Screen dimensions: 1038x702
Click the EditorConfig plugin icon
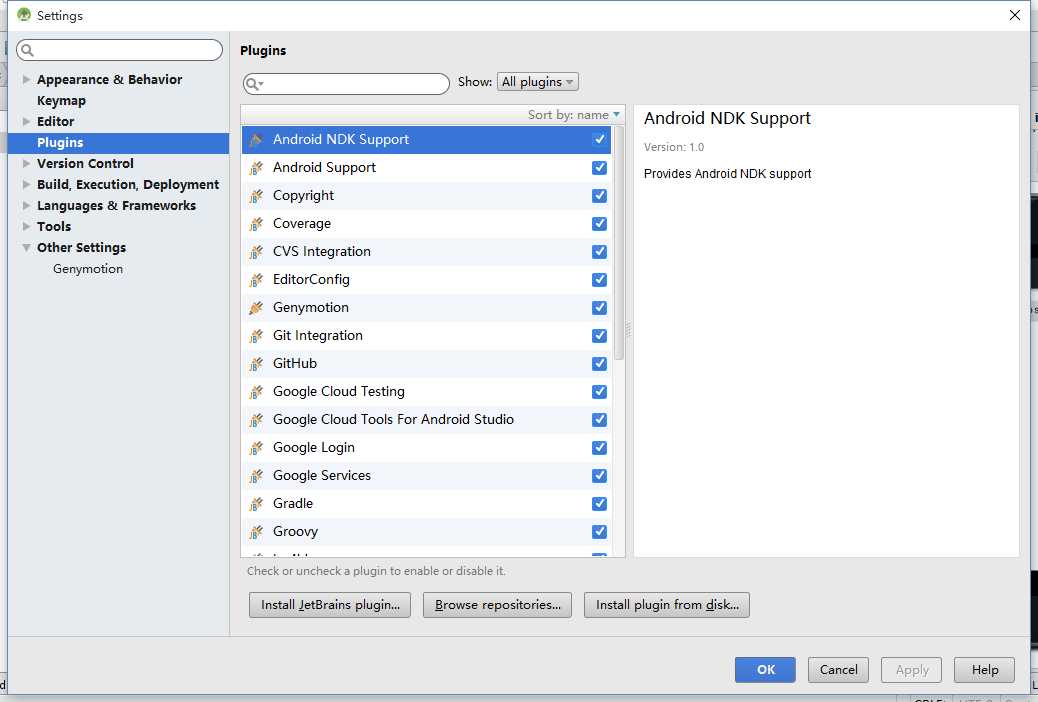click(256, 280)
